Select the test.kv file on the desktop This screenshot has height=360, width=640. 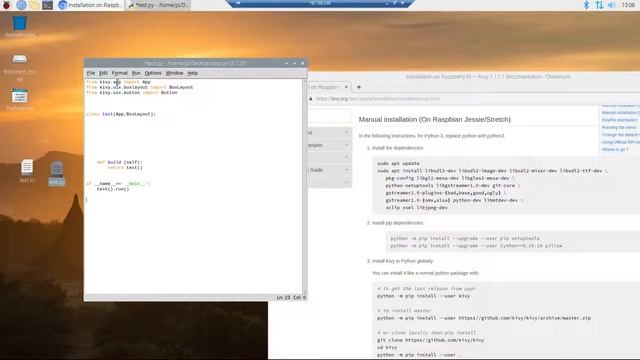(27, 171)
